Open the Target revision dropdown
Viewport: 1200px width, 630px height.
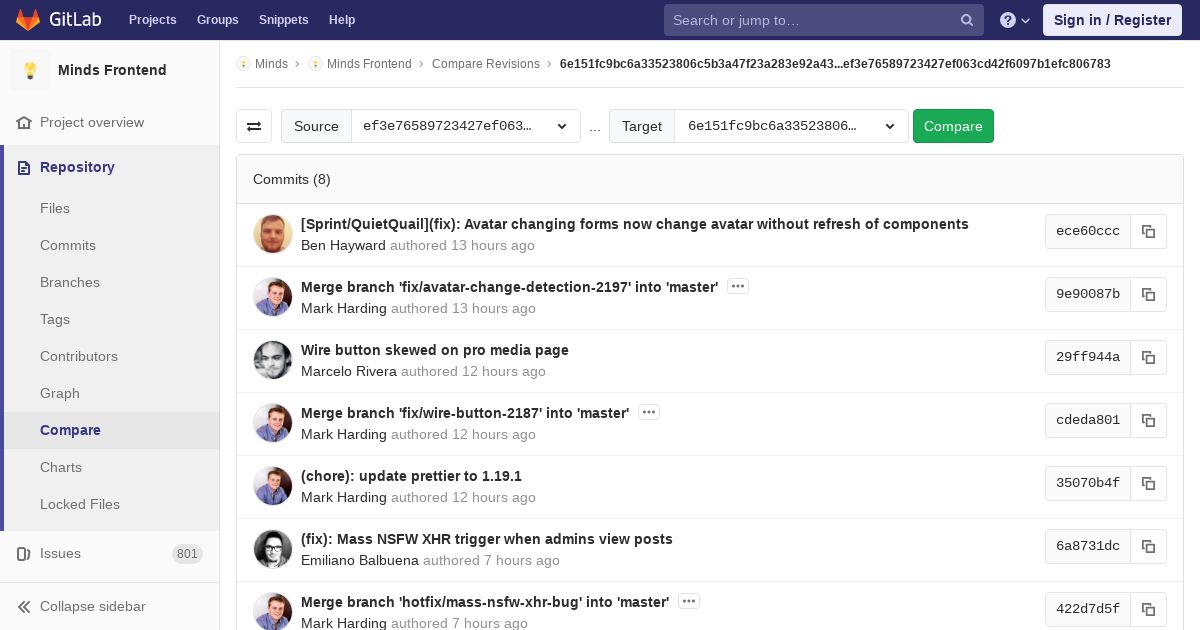point(791,126)
